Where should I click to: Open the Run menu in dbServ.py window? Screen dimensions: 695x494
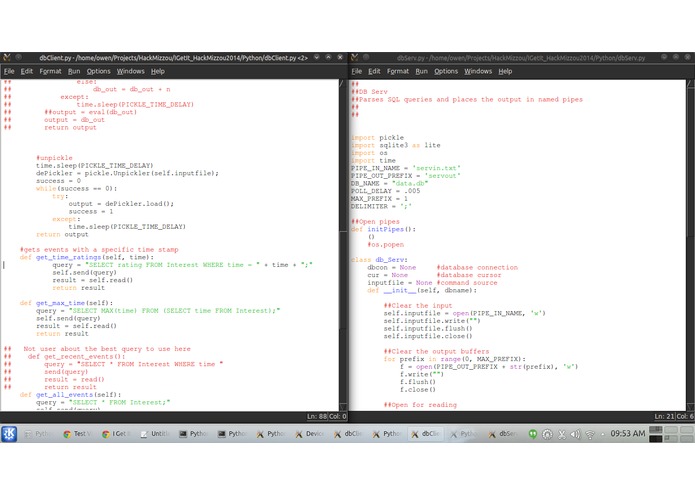422,71
